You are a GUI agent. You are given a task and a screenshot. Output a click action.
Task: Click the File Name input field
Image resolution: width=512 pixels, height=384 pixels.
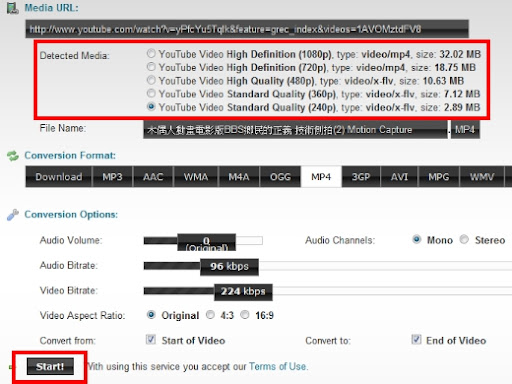[x=295, y=129]
